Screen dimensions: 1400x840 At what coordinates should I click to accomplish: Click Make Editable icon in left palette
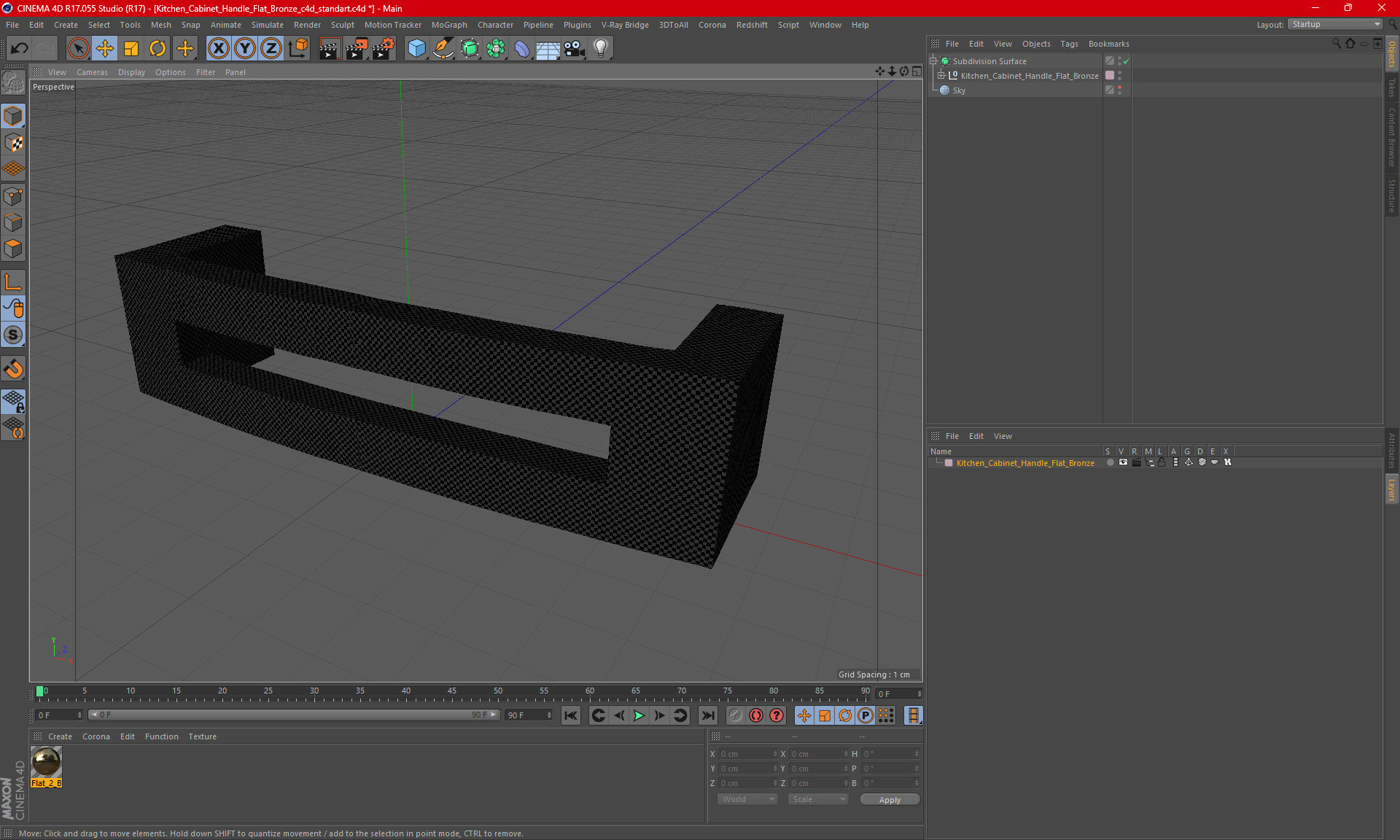tap(13, 83)
